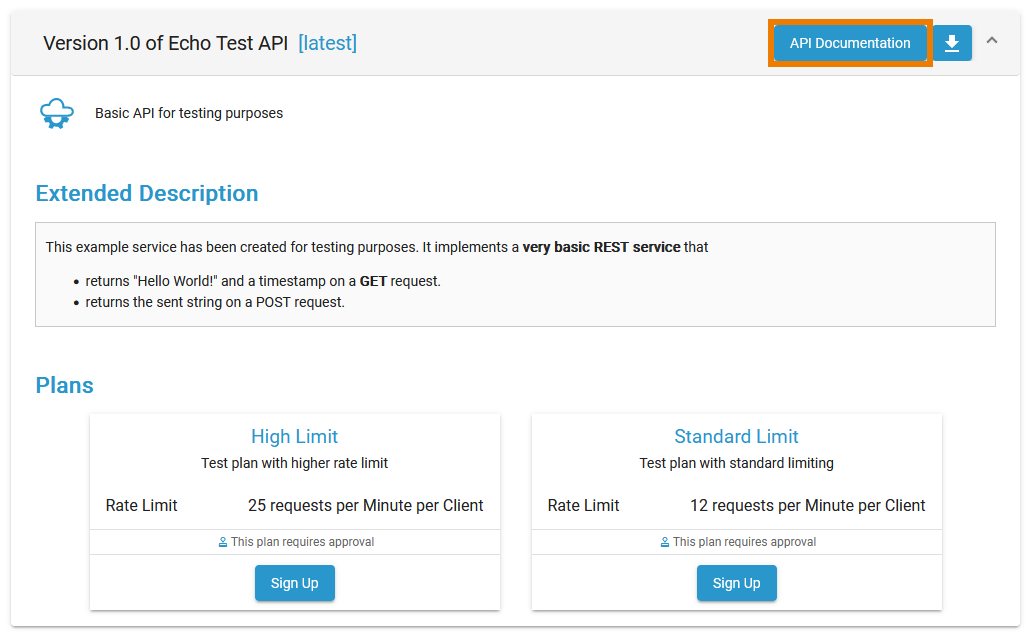Select the Standard Limit plan title
This screenshot has width=1032, height=634.
[736, 436]
